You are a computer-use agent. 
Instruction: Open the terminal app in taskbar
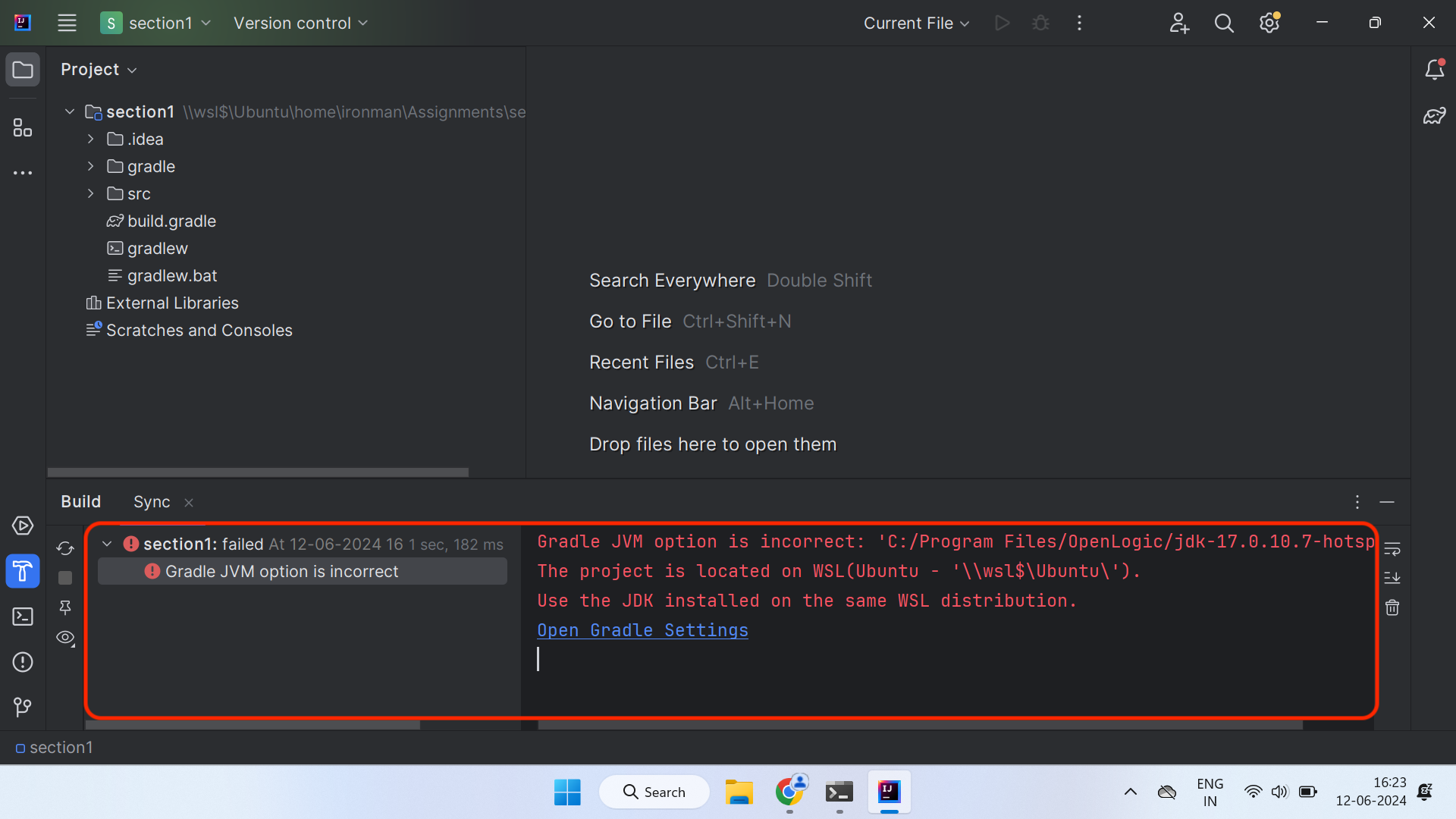[839, 792]
